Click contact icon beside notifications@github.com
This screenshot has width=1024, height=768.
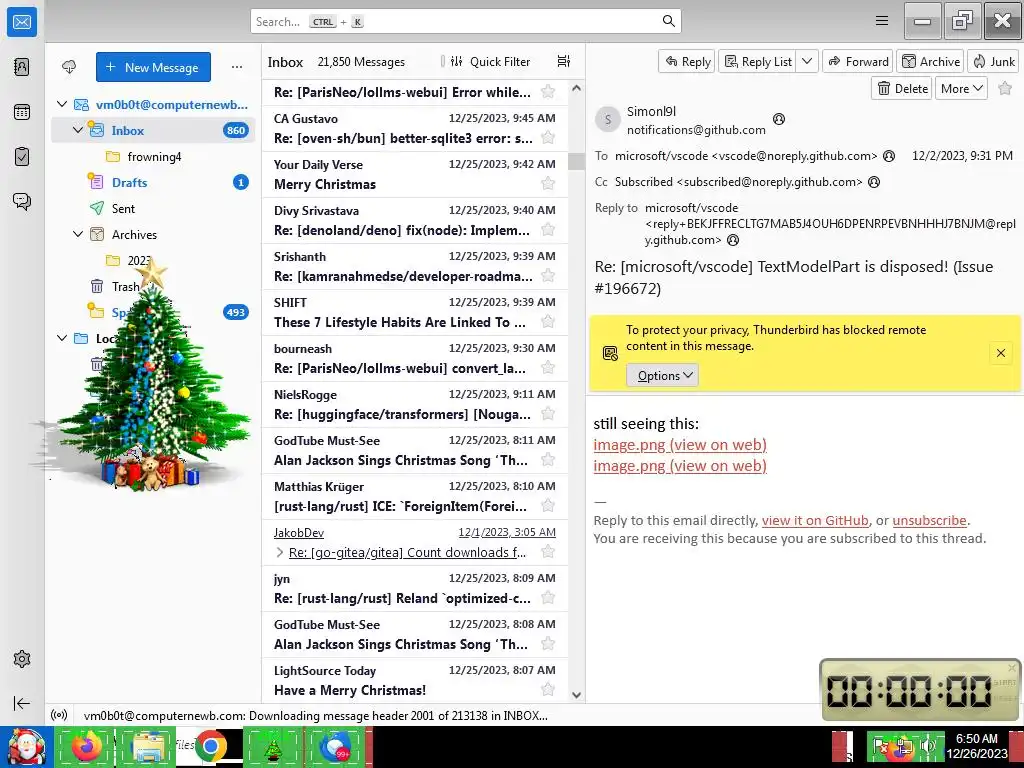click(x=778, y=119)
